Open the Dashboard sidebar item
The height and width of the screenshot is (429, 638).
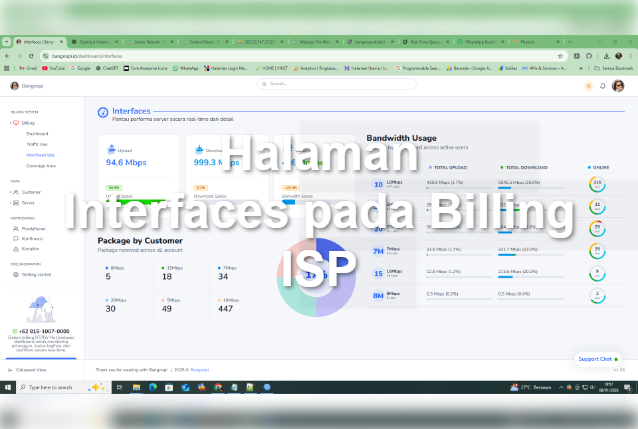37,133
